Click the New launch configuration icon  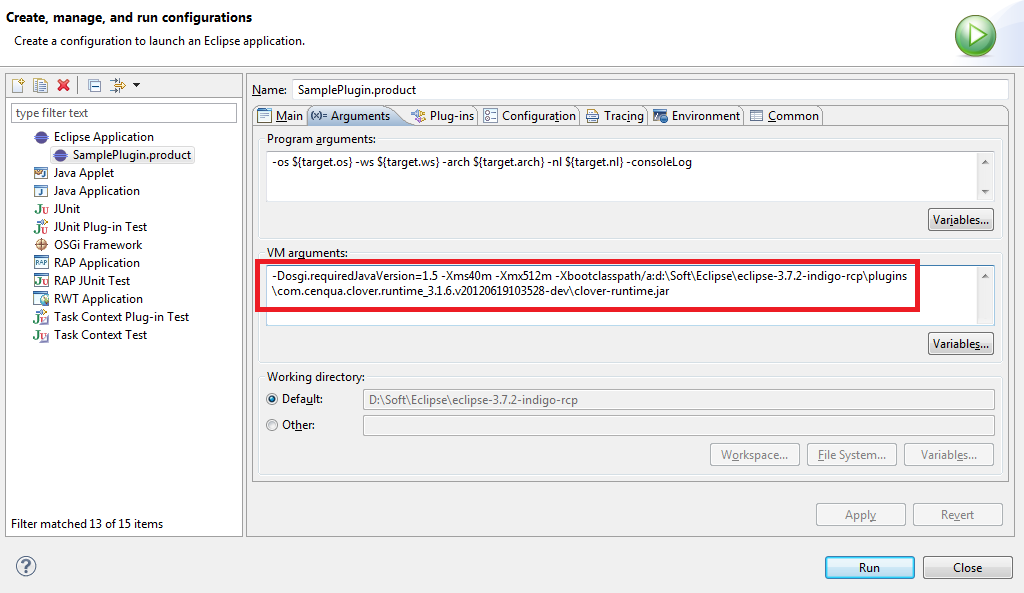(x=17, y=86)
